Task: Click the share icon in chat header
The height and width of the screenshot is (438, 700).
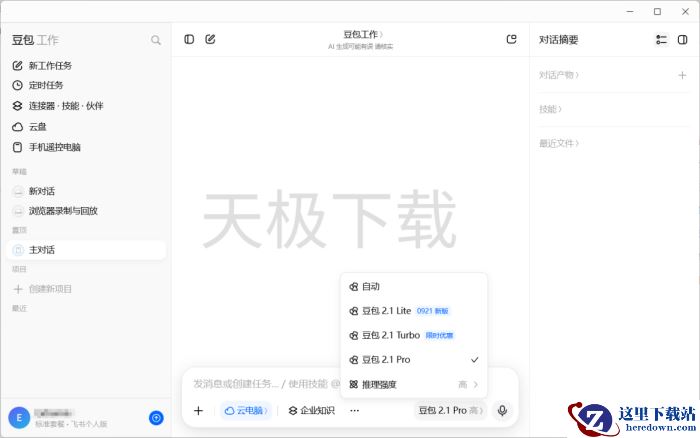Action: click(x=512, y=39)
